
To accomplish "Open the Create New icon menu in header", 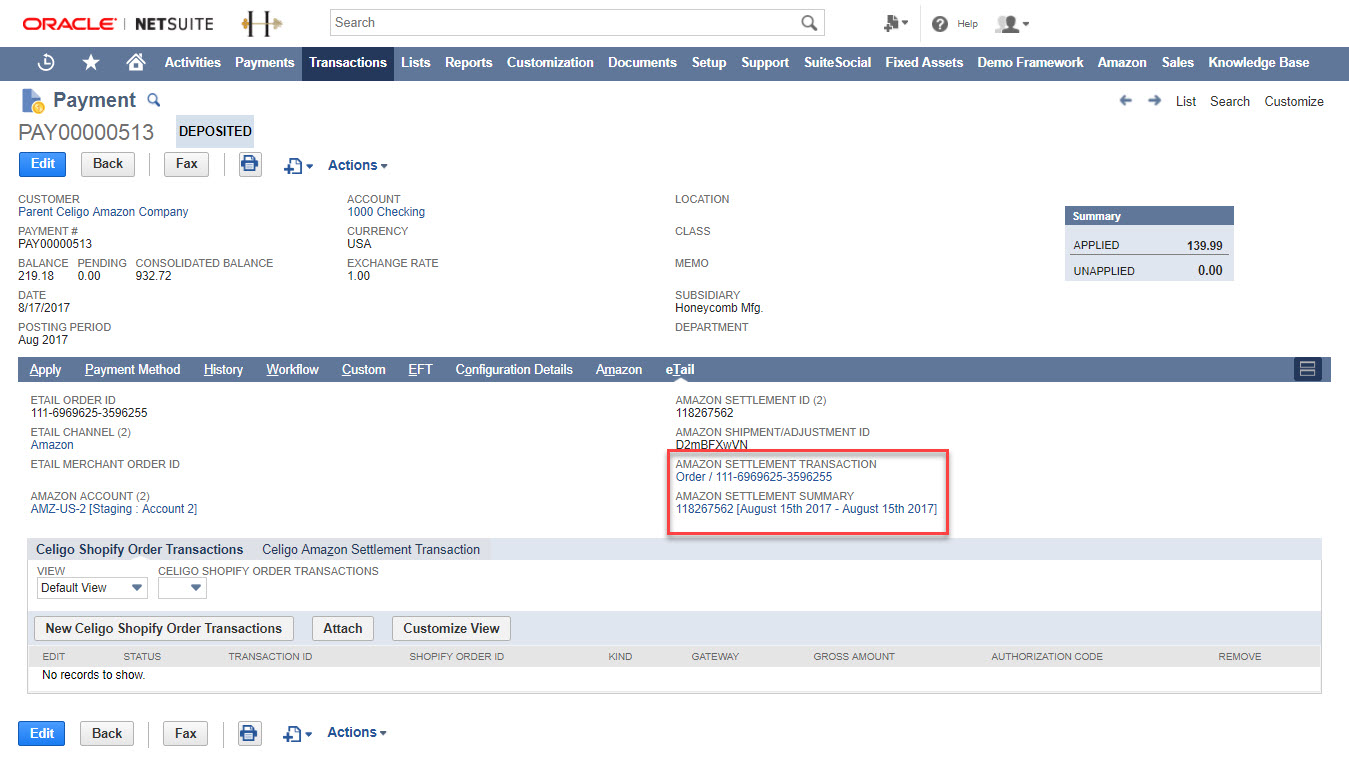I will pos(896,23).
